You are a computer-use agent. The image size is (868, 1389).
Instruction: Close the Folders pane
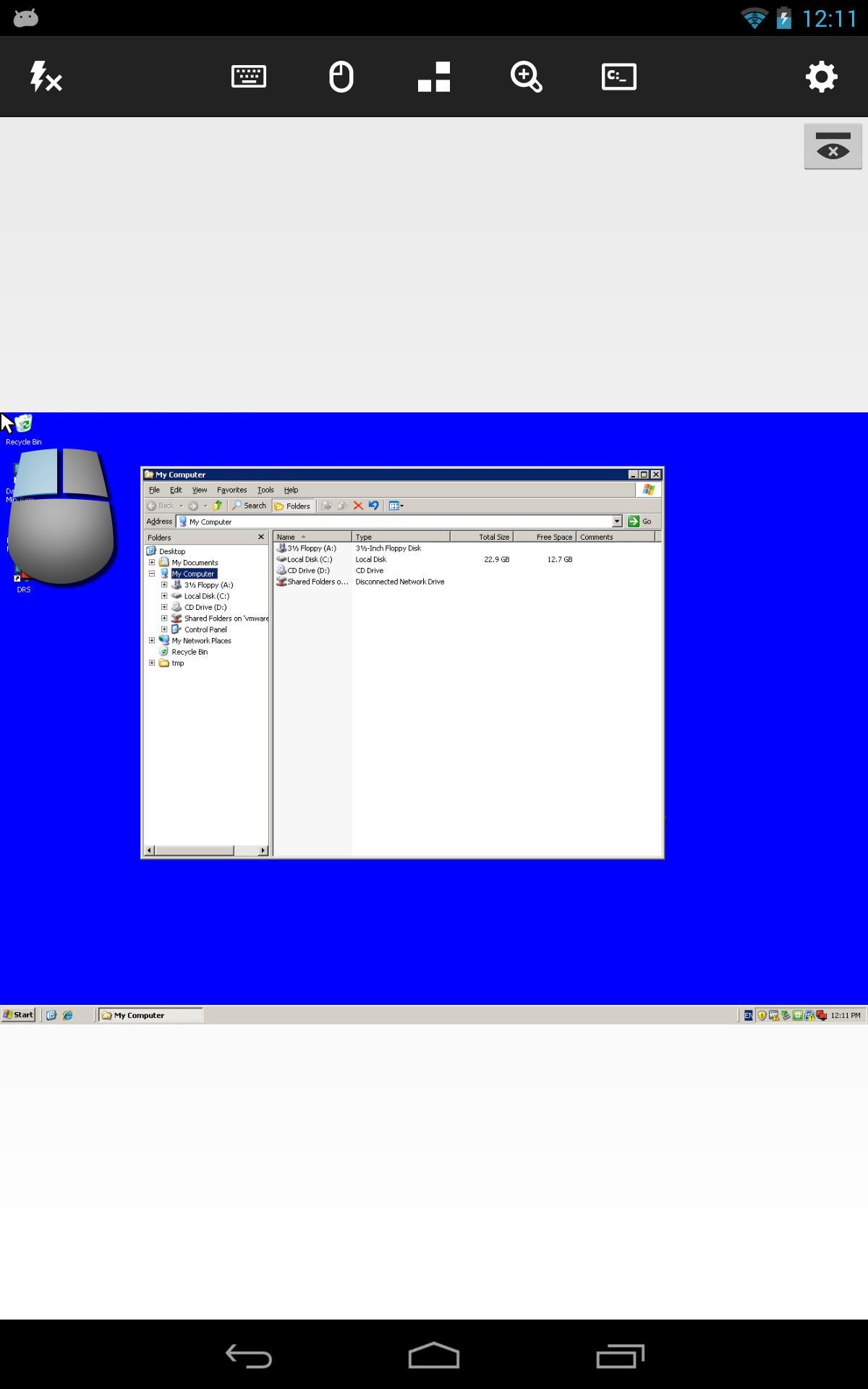point(261,537)
